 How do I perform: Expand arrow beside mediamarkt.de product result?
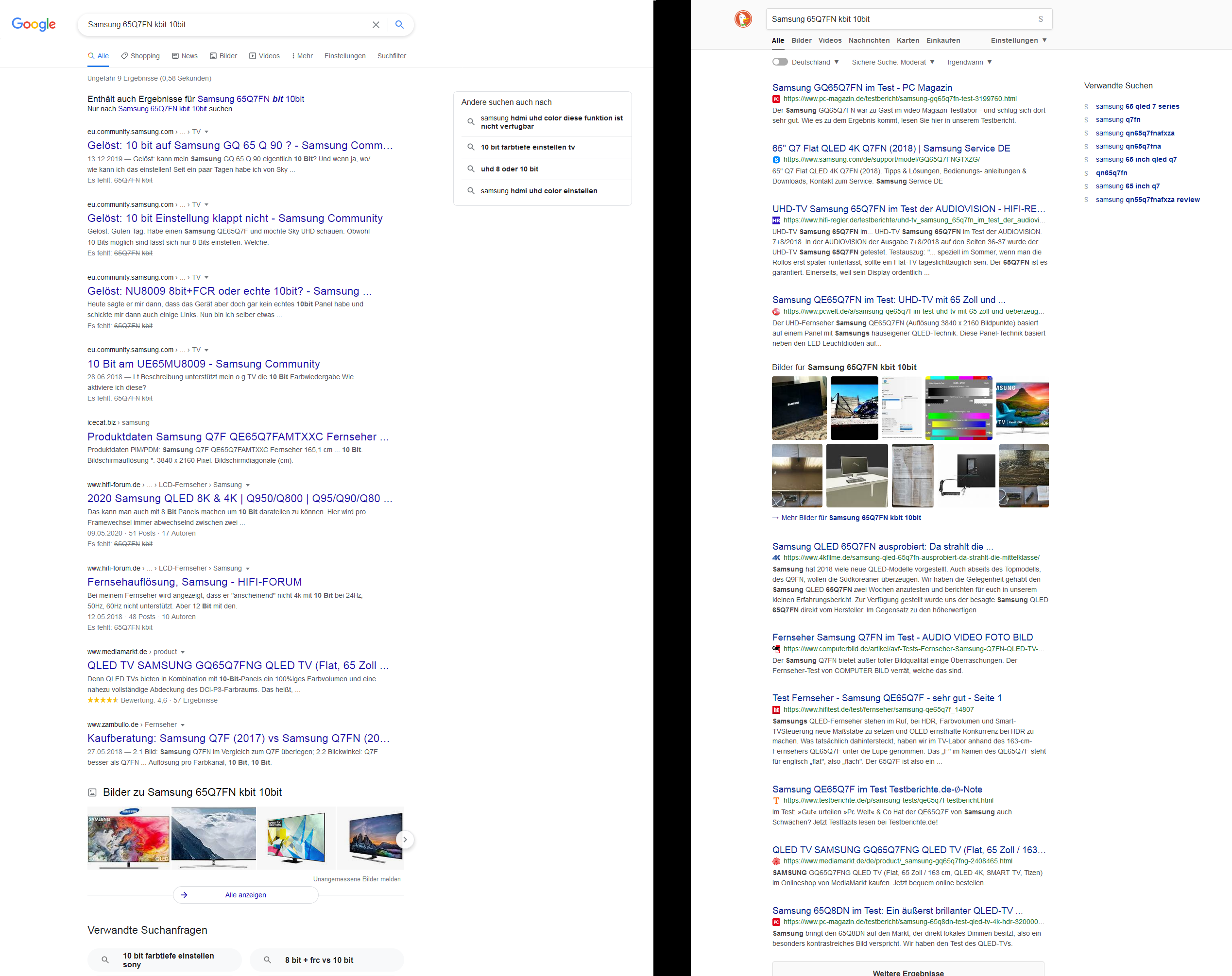click(182, 652)
